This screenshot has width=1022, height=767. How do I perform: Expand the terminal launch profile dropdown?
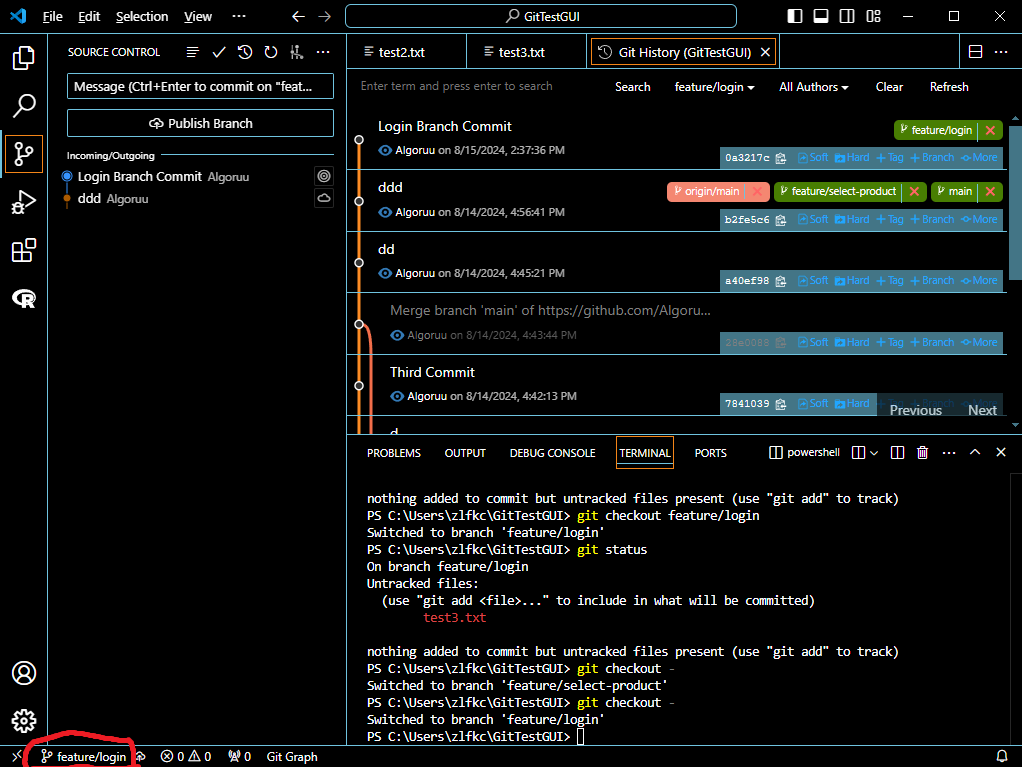point(874,453)
